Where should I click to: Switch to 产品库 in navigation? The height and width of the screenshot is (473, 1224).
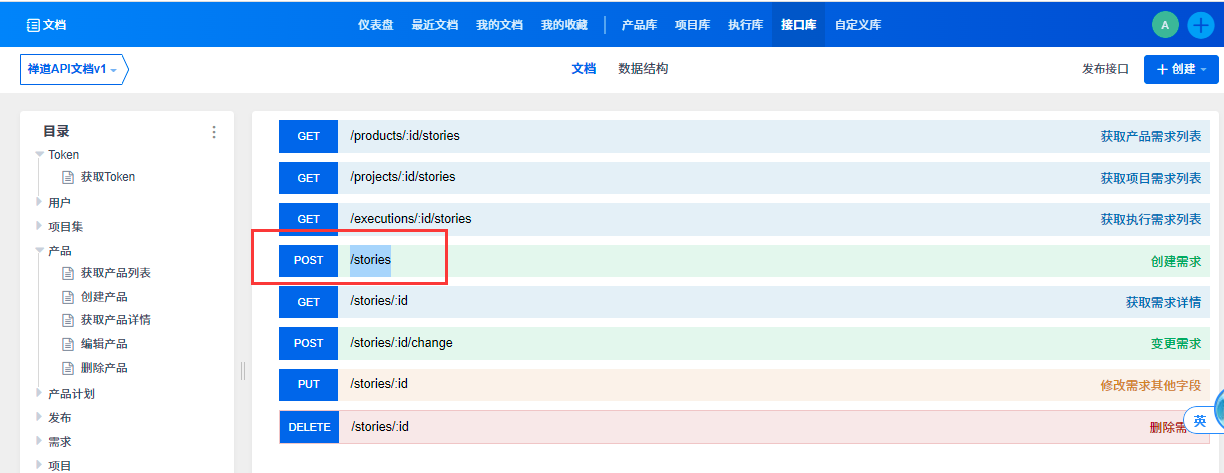pyautogui.click(x=639, y=25)
